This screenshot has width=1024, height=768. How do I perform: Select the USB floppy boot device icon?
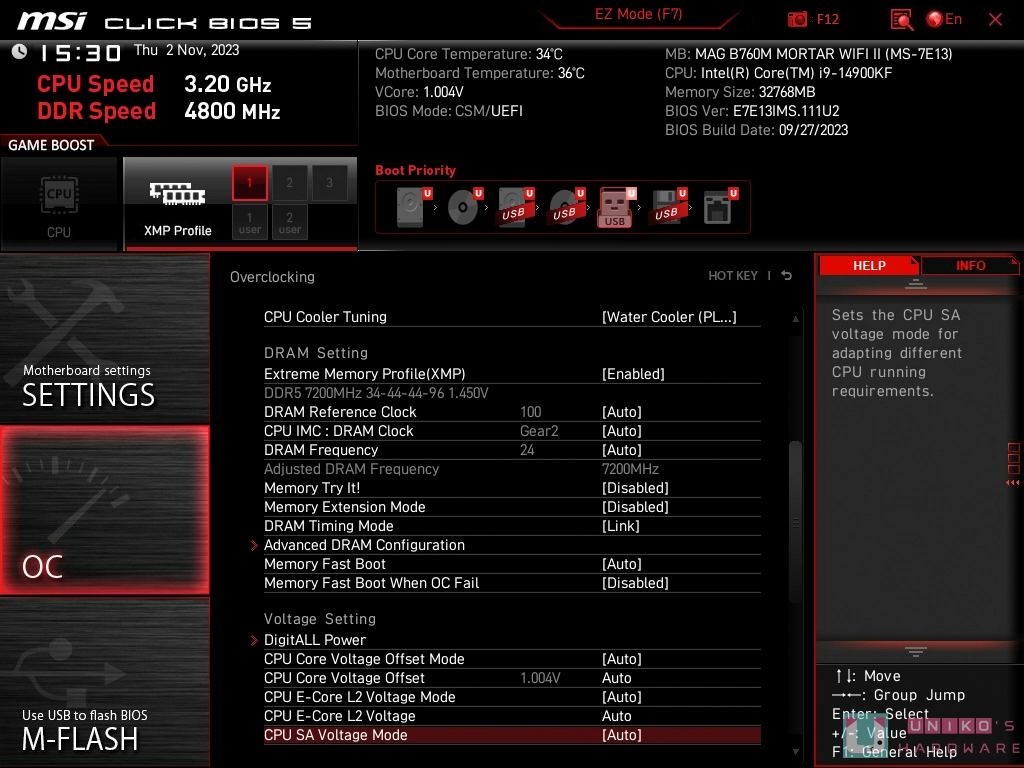[668, 206]
